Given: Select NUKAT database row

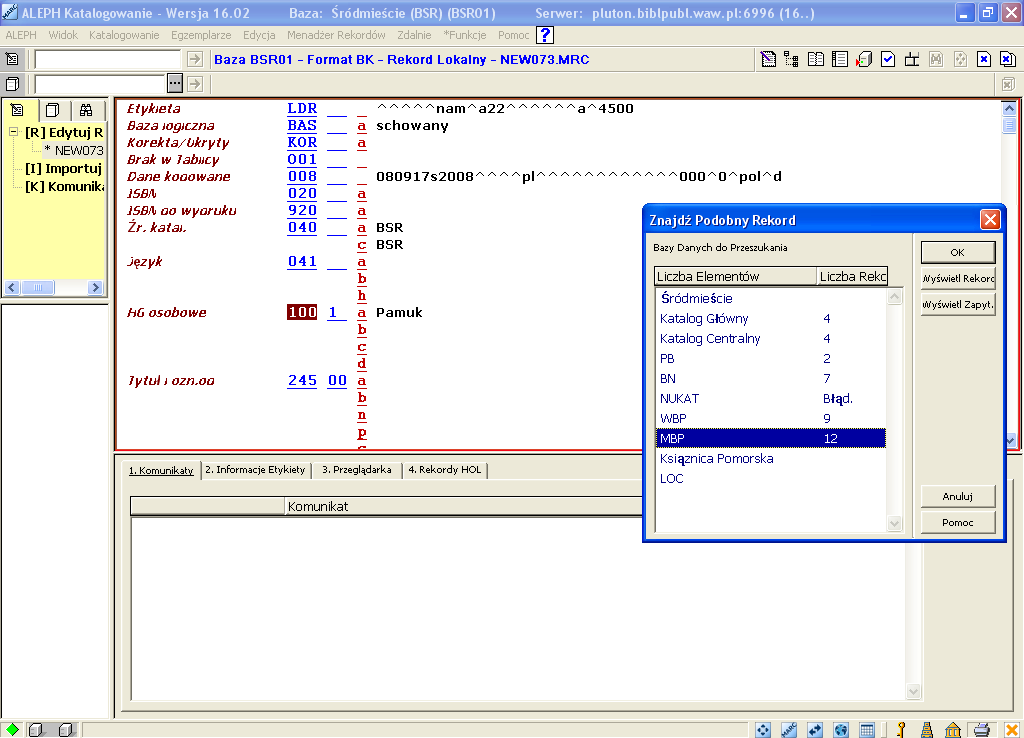Looking at the screenshot, I should [x=771, y=398].
